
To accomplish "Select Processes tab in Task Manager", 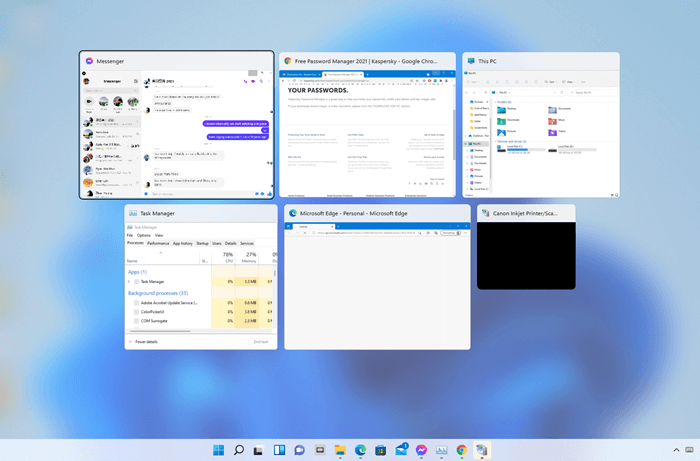I will coord(135,243).
